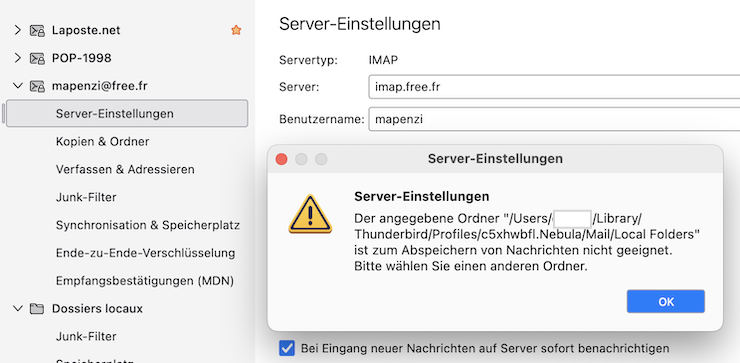Collapse the Dossiers locaux tree

[x=17, y=309]
